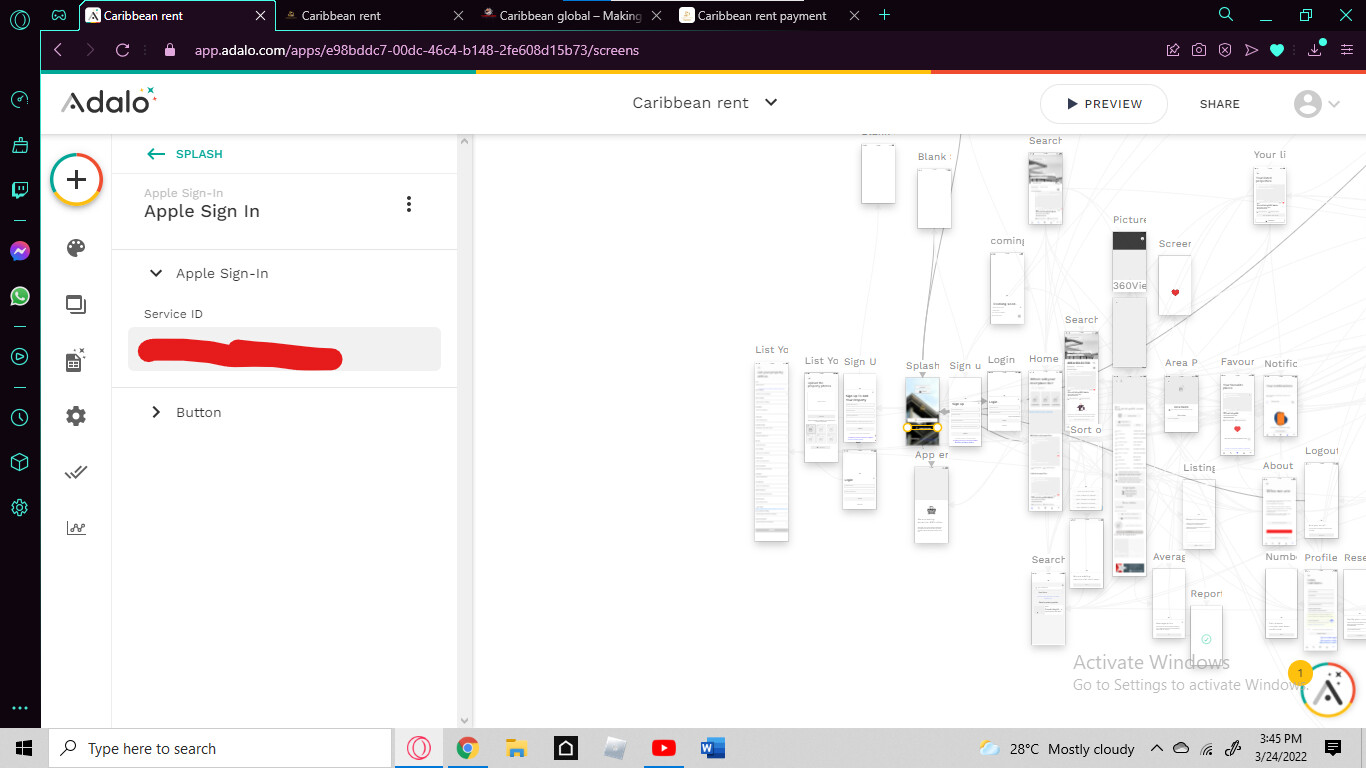Open the user account avatar menu
The height and width of the screenshot is (768, 1366).
1316,104
